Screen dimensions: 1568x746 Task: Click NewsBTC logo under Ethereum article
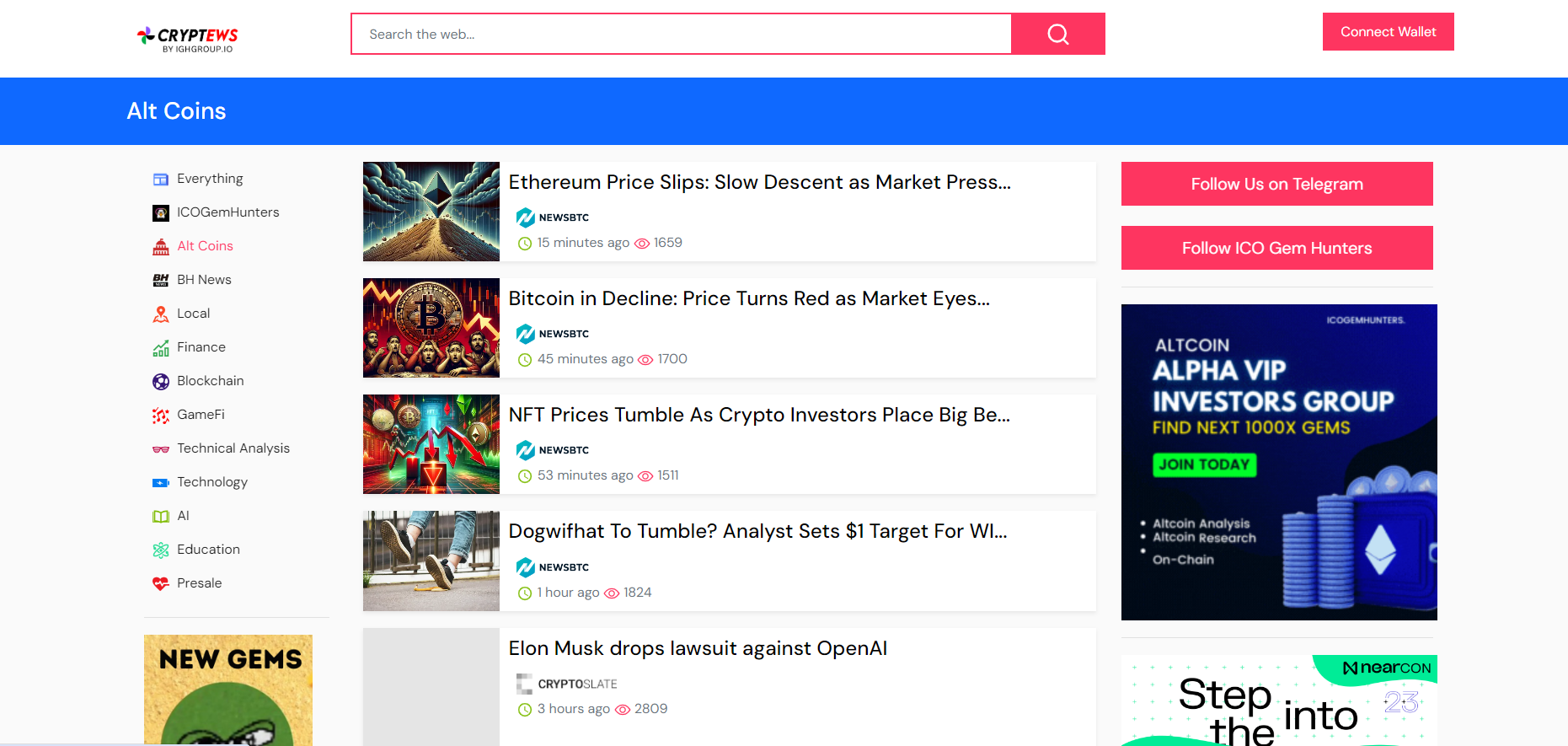tap(553, 217)
